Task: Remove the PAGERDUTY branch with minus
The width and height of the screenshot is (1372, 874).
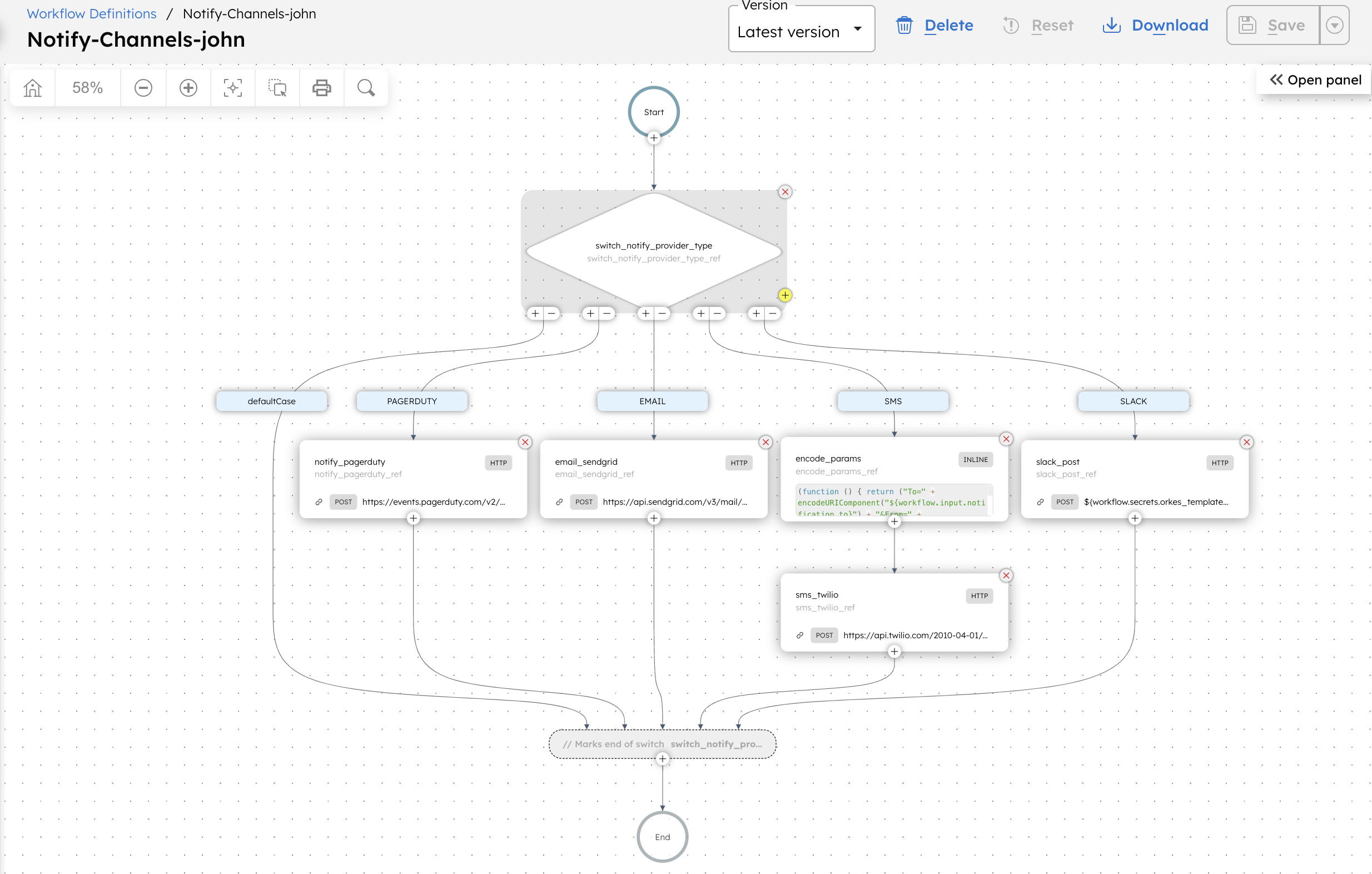Action: (607, 314)
